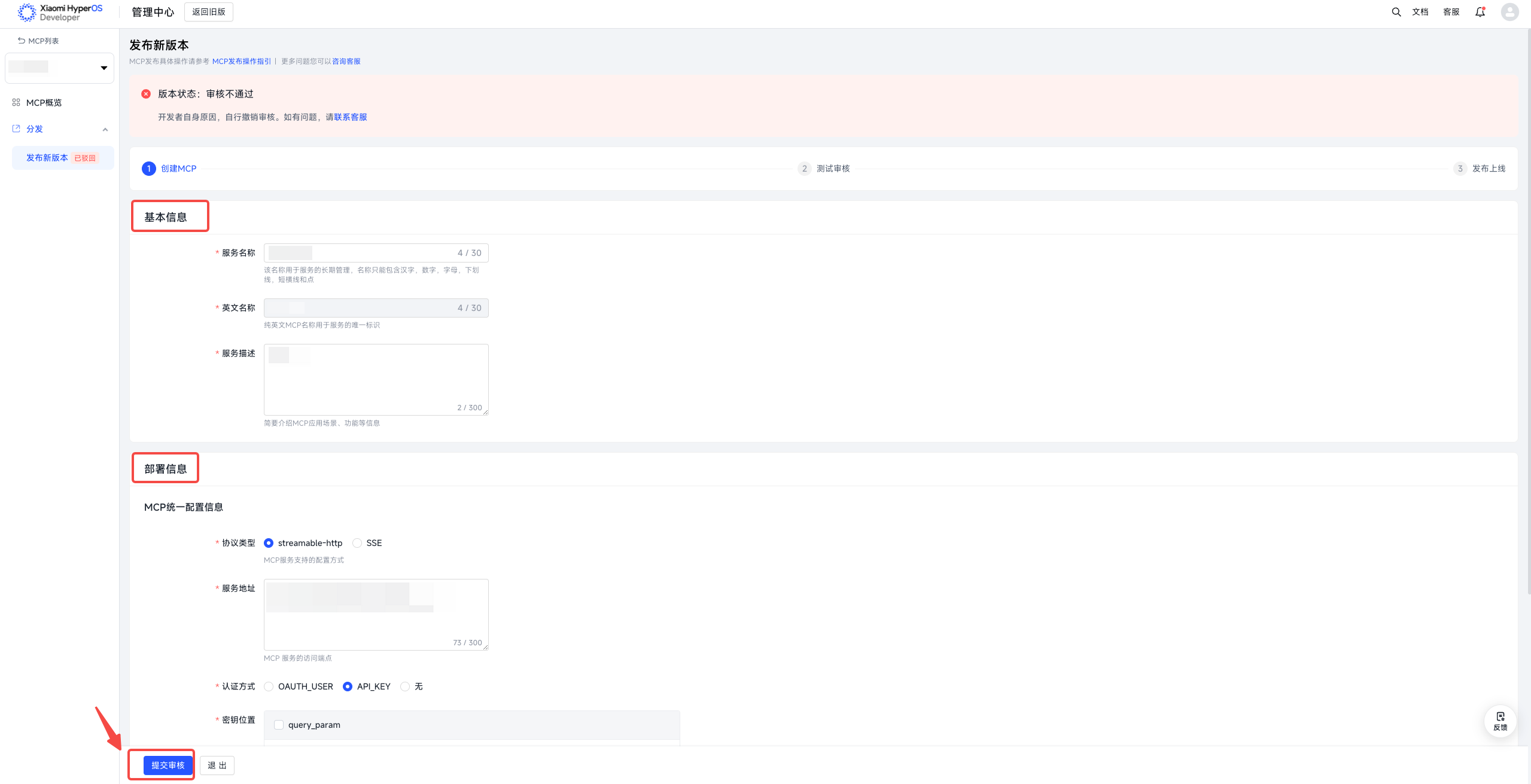Collapse the 分发 sidebar section
The image size is (1531, 784).
(x=105, y=129)
